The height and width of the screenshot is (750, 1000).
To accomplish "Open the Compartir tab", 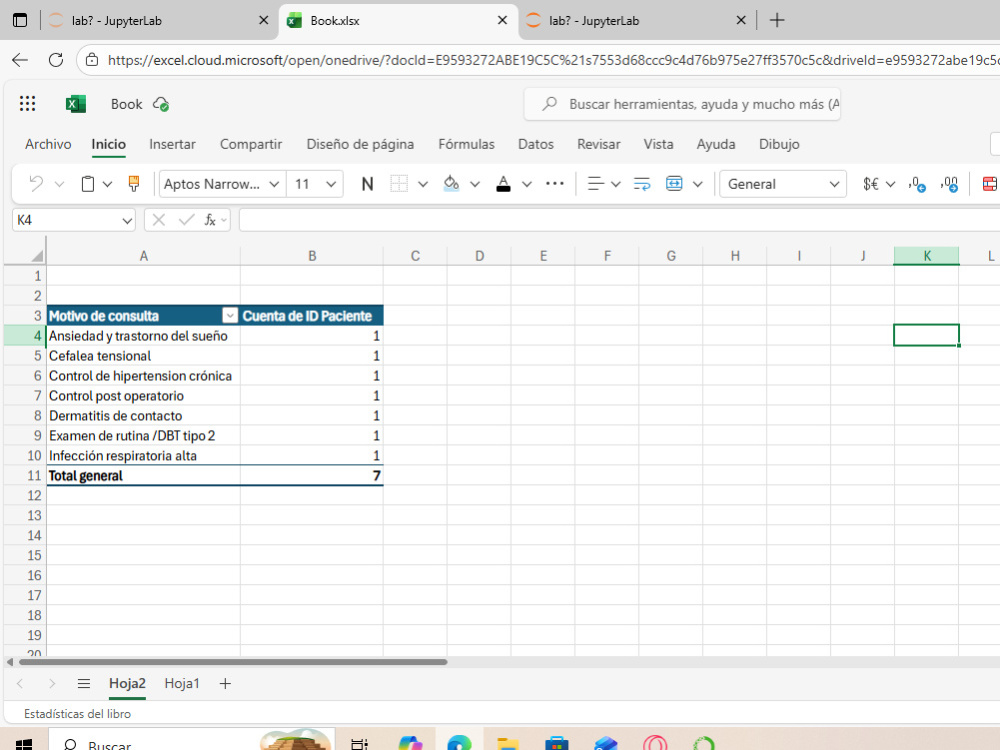I will pyautogui.click(x=251, y=144).
